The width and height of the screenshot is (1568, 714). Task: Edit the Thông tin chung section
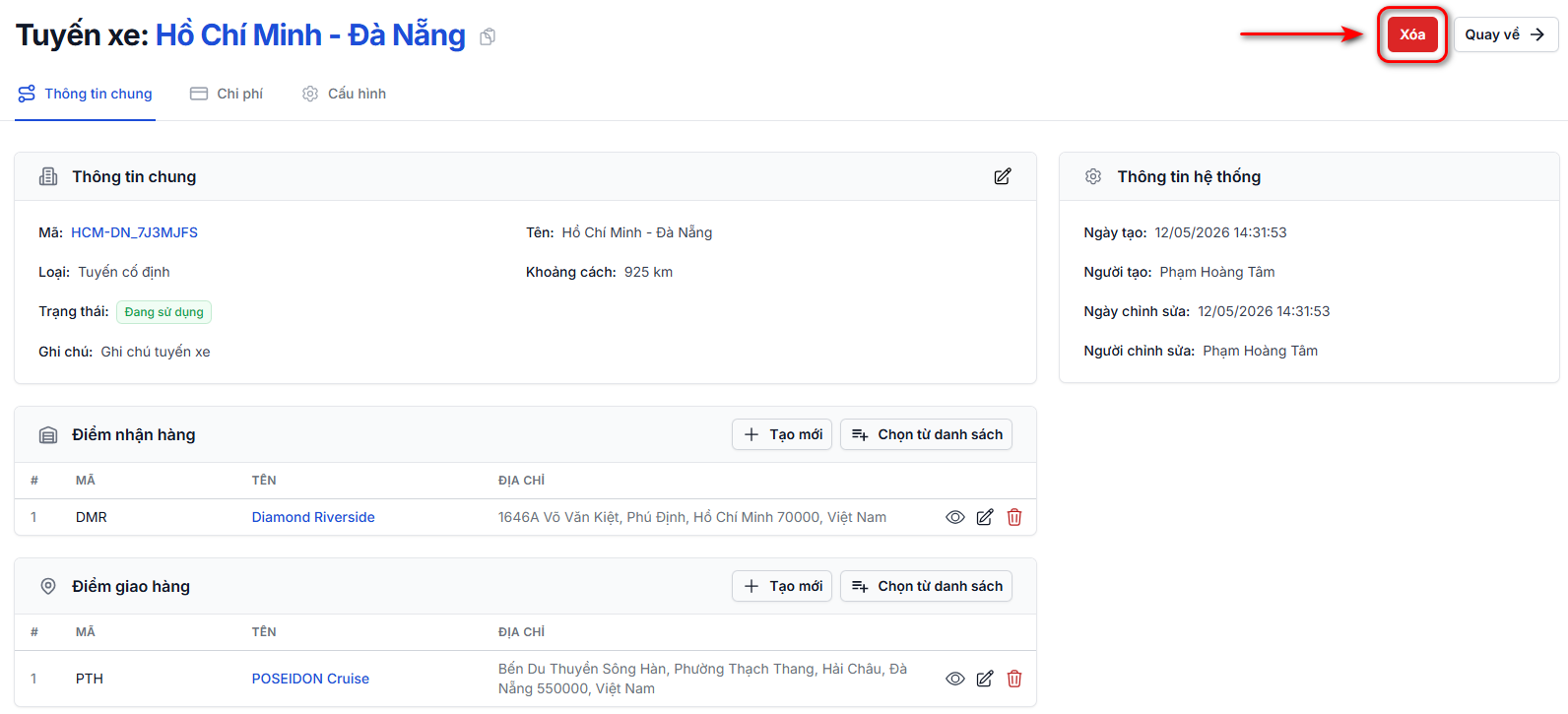1003,176
